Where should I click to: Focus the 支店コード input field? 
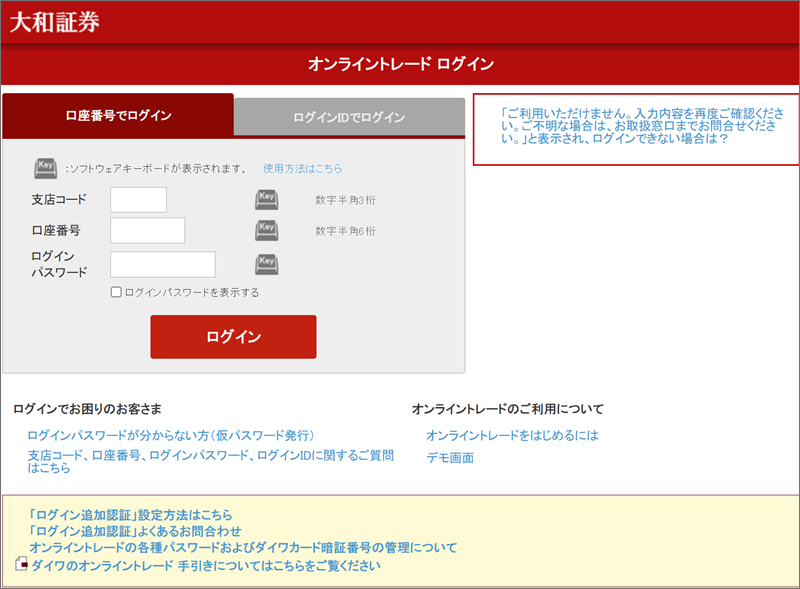point(138,200)
